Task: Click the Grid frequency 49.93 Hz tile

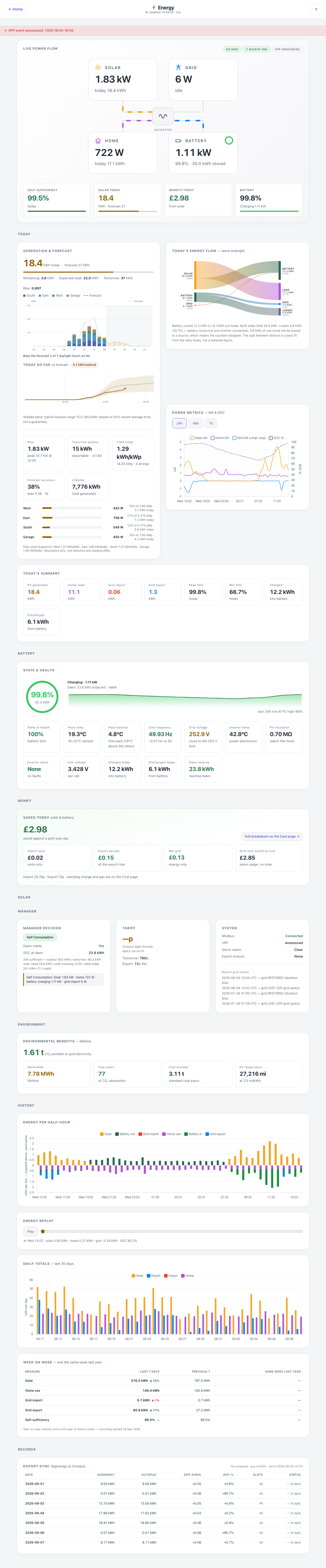Action: 163,737
